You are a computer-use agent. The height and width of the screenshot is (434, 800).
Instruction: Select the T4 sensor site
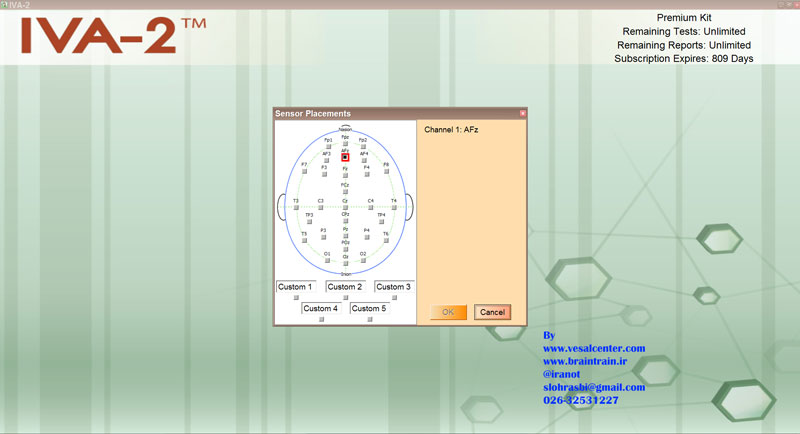394,207
